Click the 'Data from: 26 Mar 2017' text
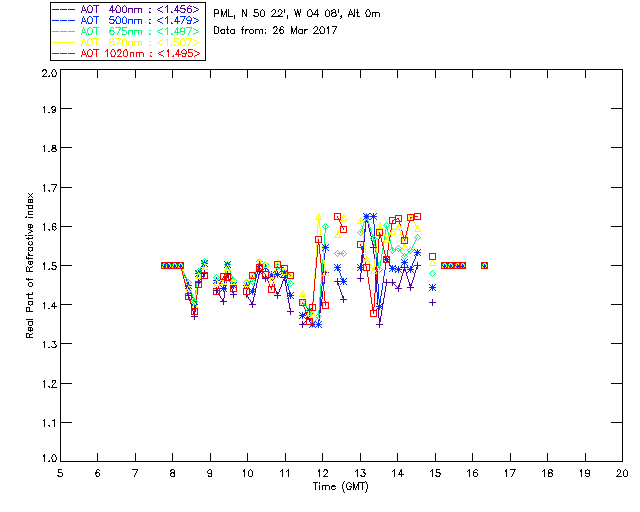This screenshot has height=512, width=640. 275,30
